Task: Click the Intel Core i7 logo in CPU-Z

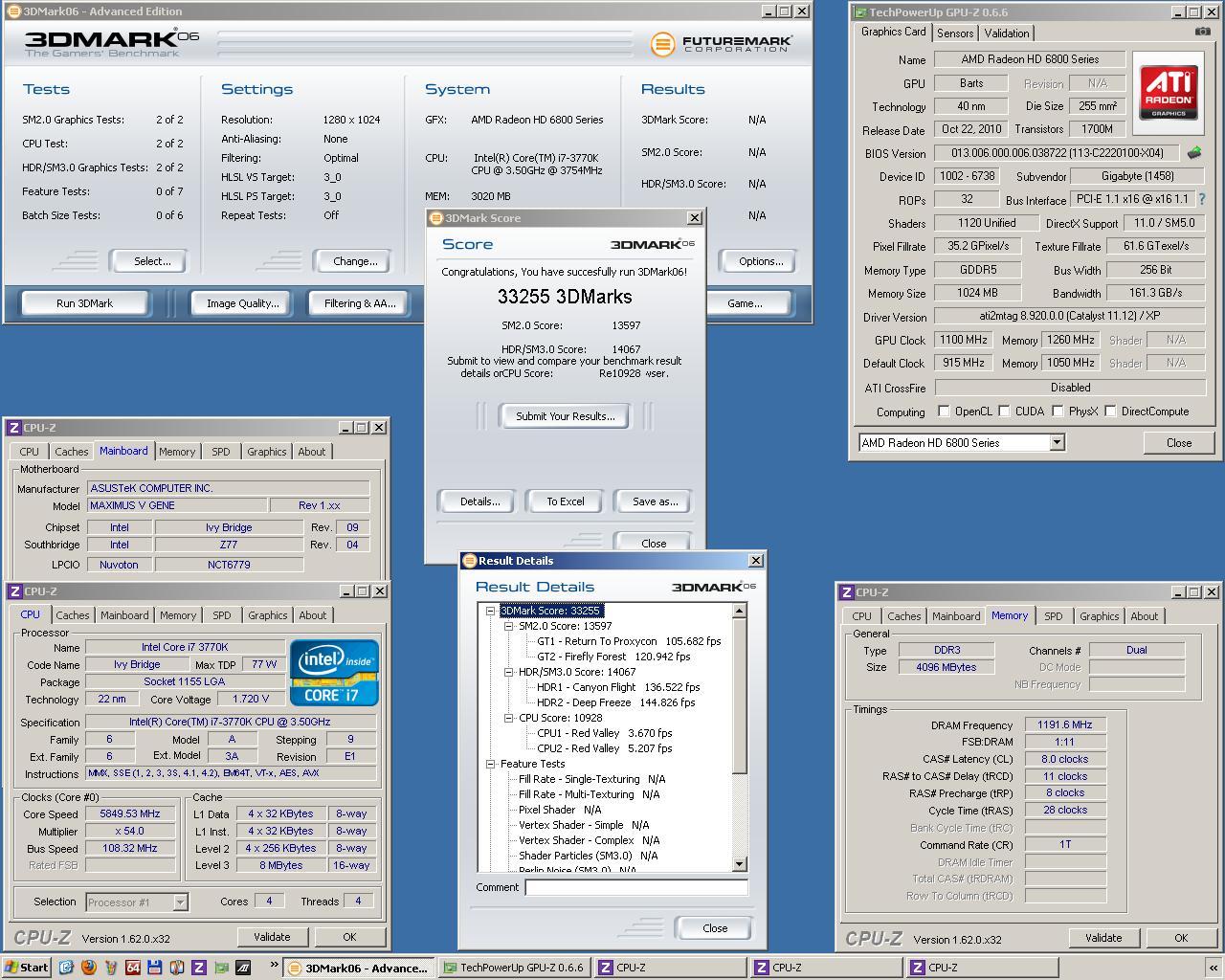Action: point(334,673)
